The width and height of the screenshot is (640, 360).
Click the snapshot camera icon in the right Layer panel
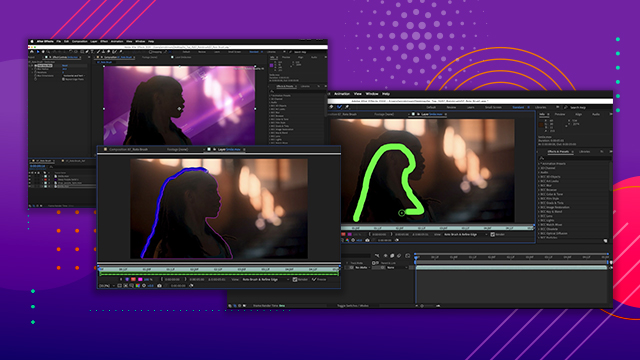(x=367, y=240)
